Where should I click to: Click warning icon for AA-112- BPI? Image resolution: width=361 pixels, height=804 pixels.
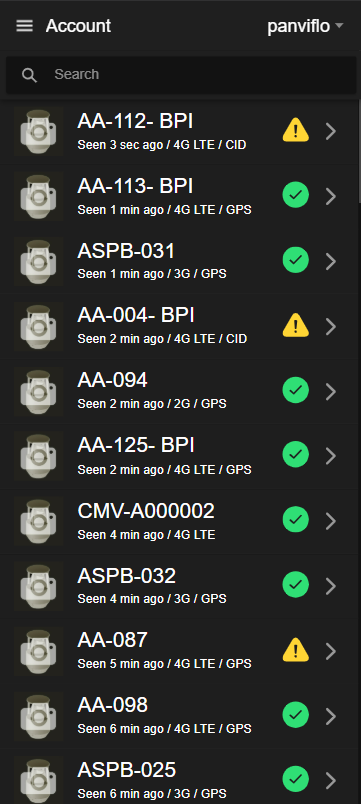tap(295, 130)
